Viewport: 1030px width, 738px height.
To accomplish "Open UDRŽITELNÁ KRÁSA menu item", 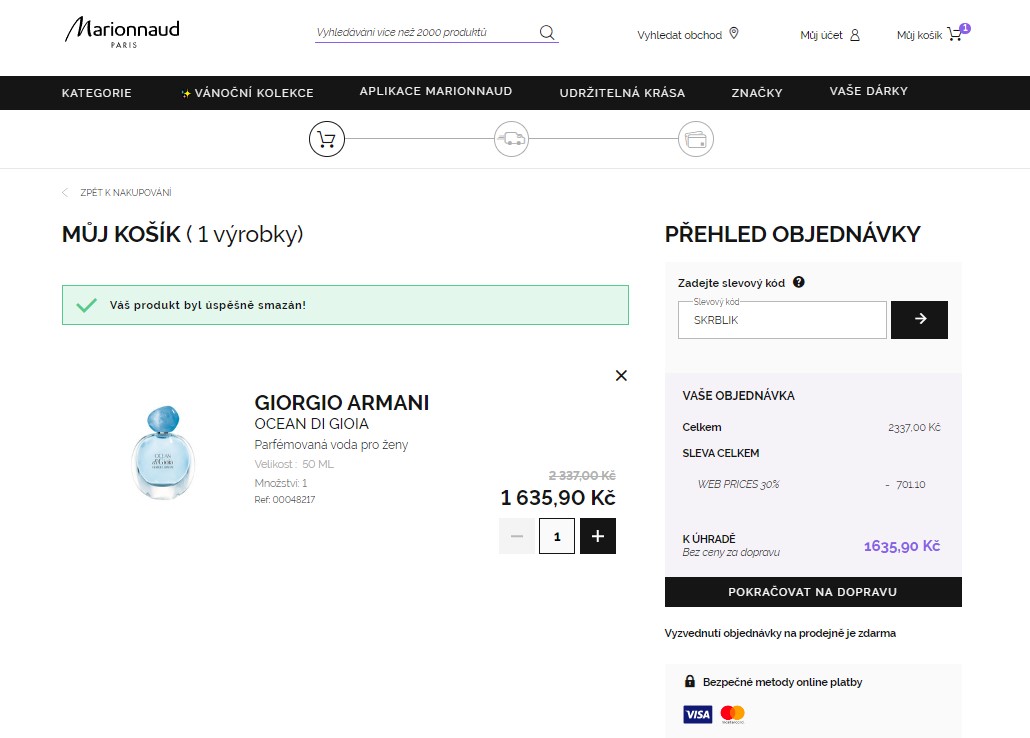I will (622, 93).
